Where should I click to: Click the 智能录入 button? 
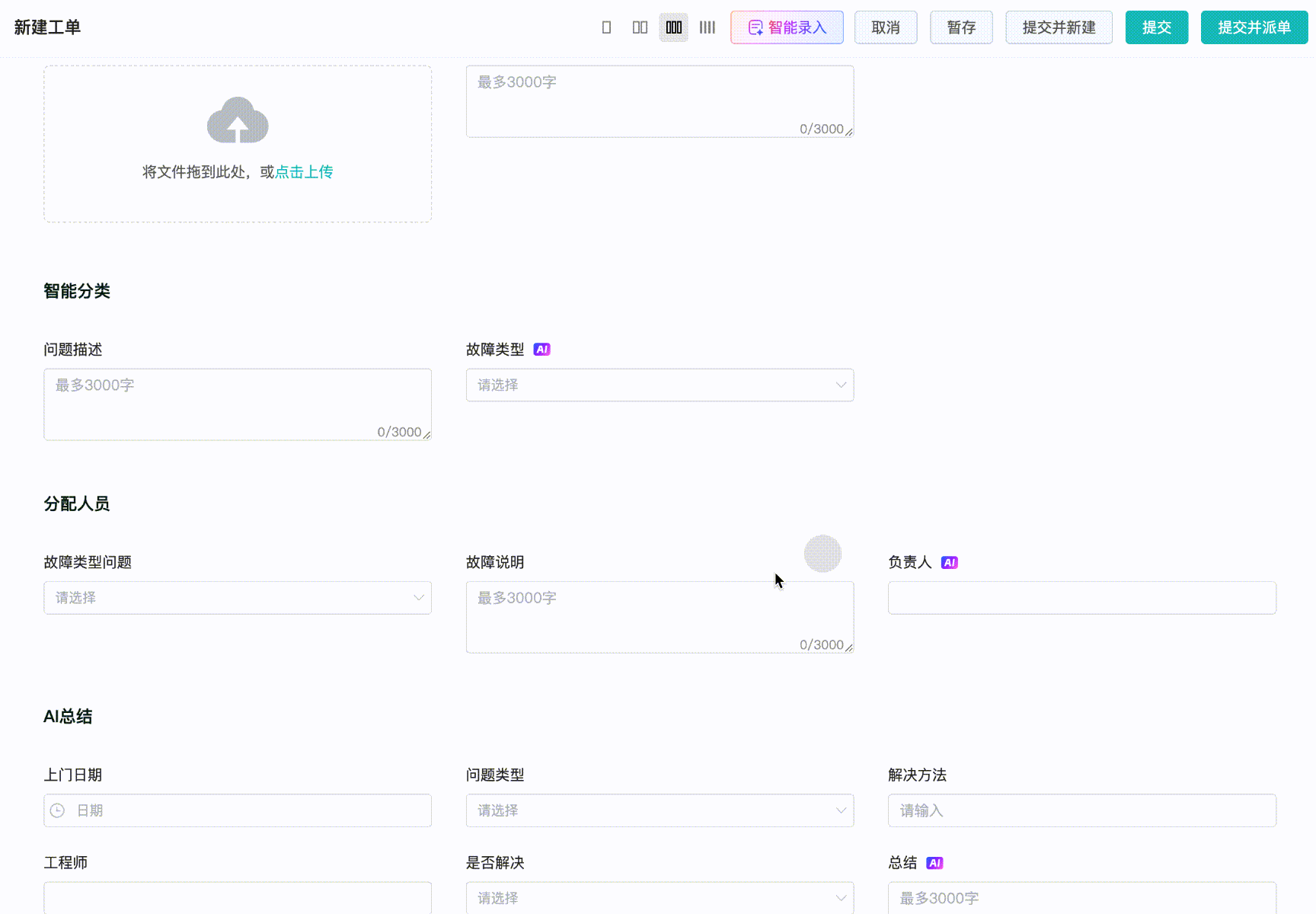point(787,27)
